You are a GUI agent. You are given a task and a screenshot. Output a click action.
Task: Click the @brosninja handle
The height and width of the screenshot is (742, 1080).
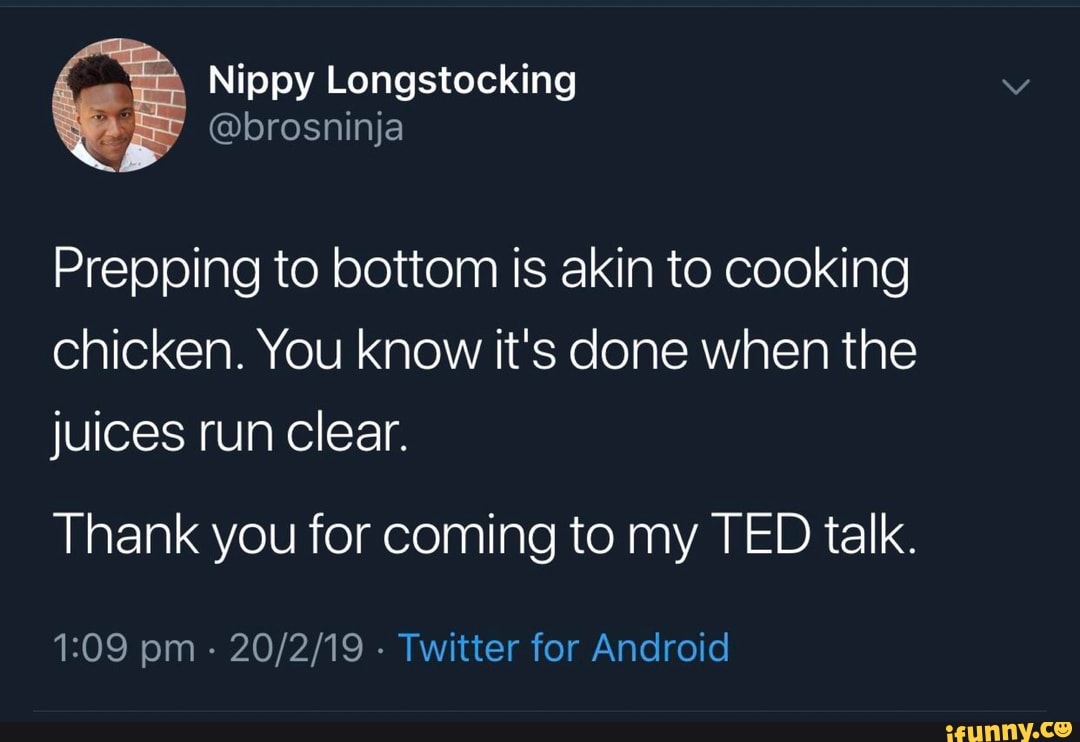pos(305,129)
